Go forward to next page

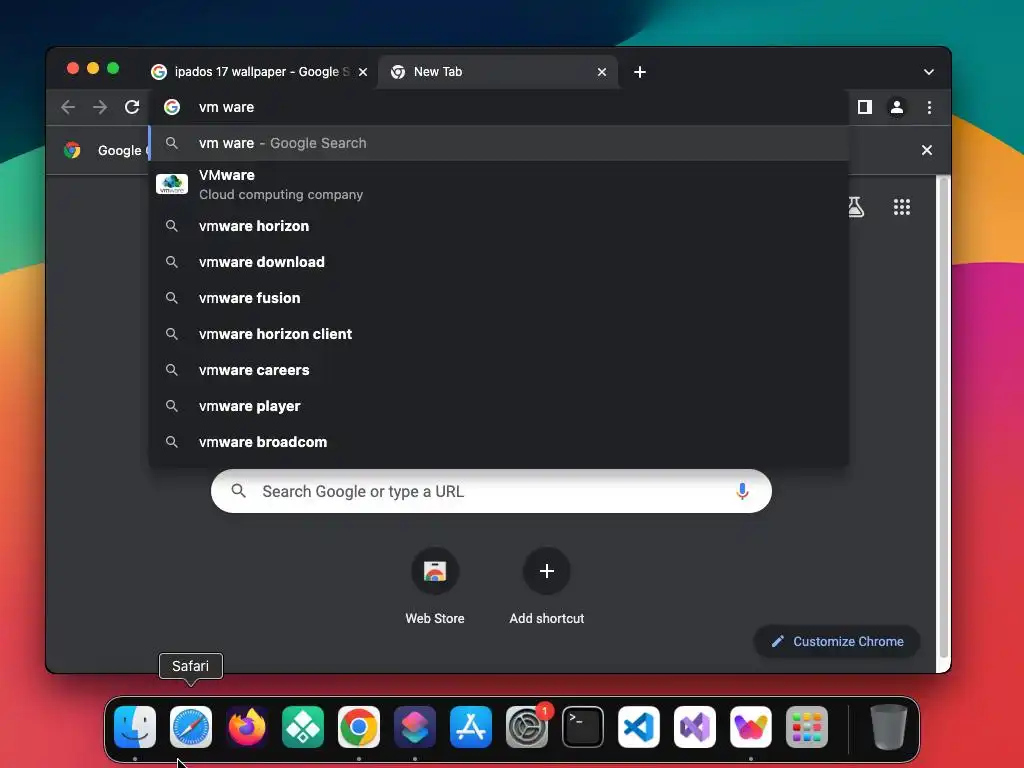(100, 107)
